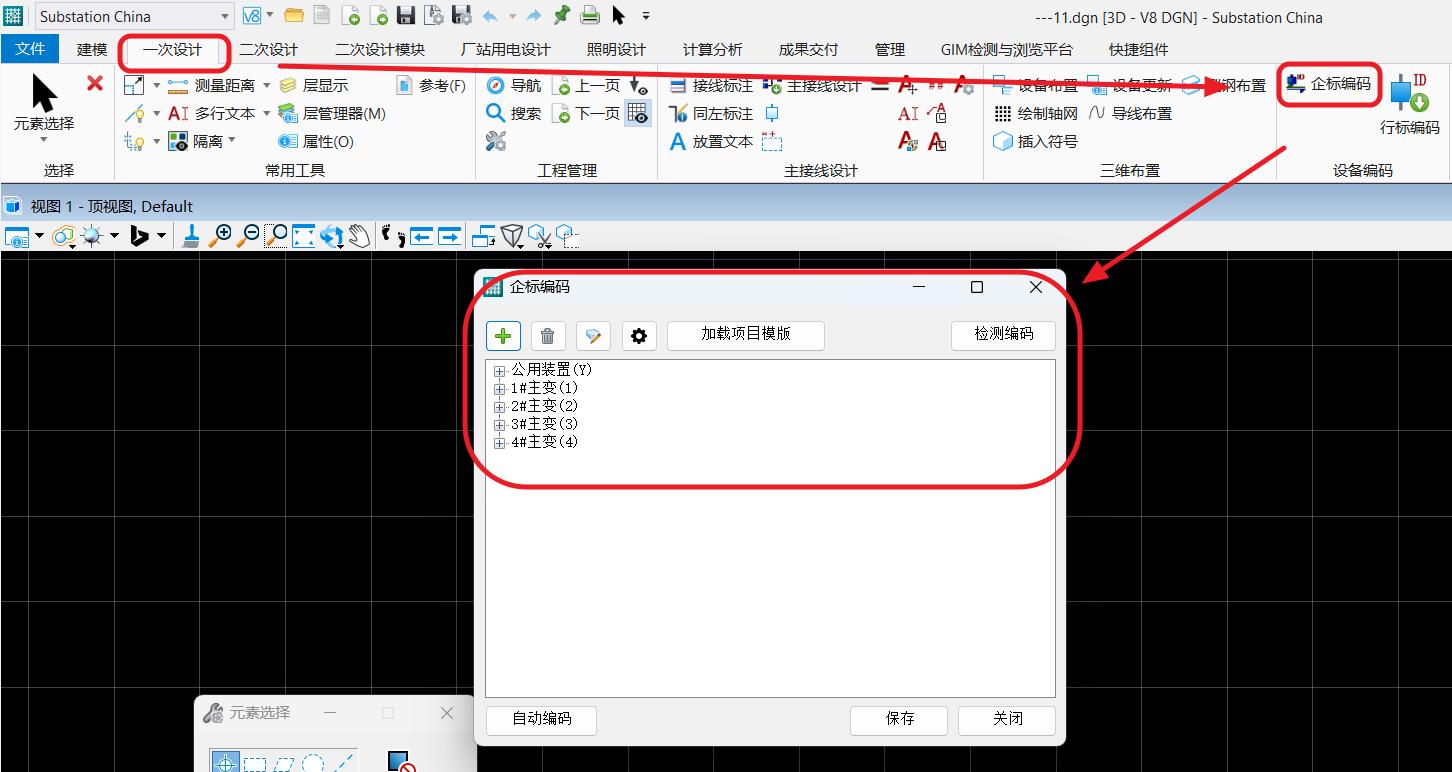Open the 计算分析 tab
1452x772 pixels.
(712, 49)
